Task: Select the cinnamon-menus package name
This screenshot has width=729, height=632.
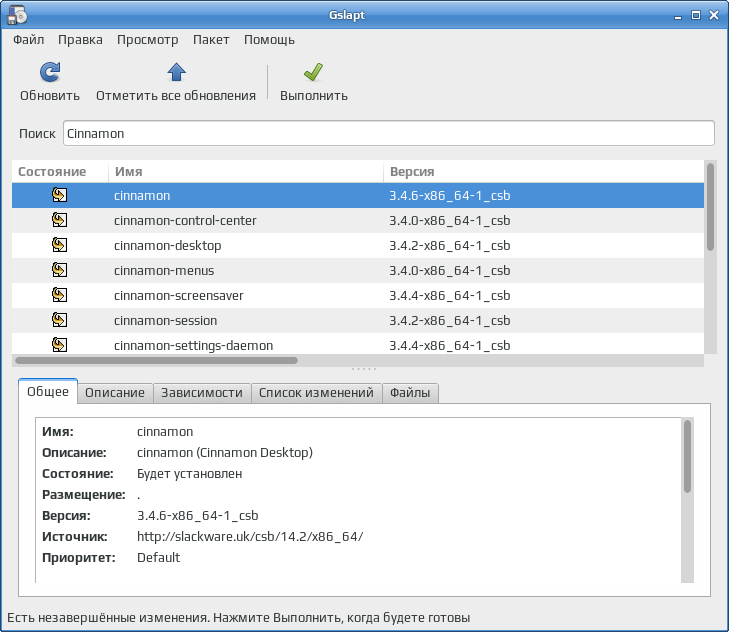Action: click(x=164, y=271)
